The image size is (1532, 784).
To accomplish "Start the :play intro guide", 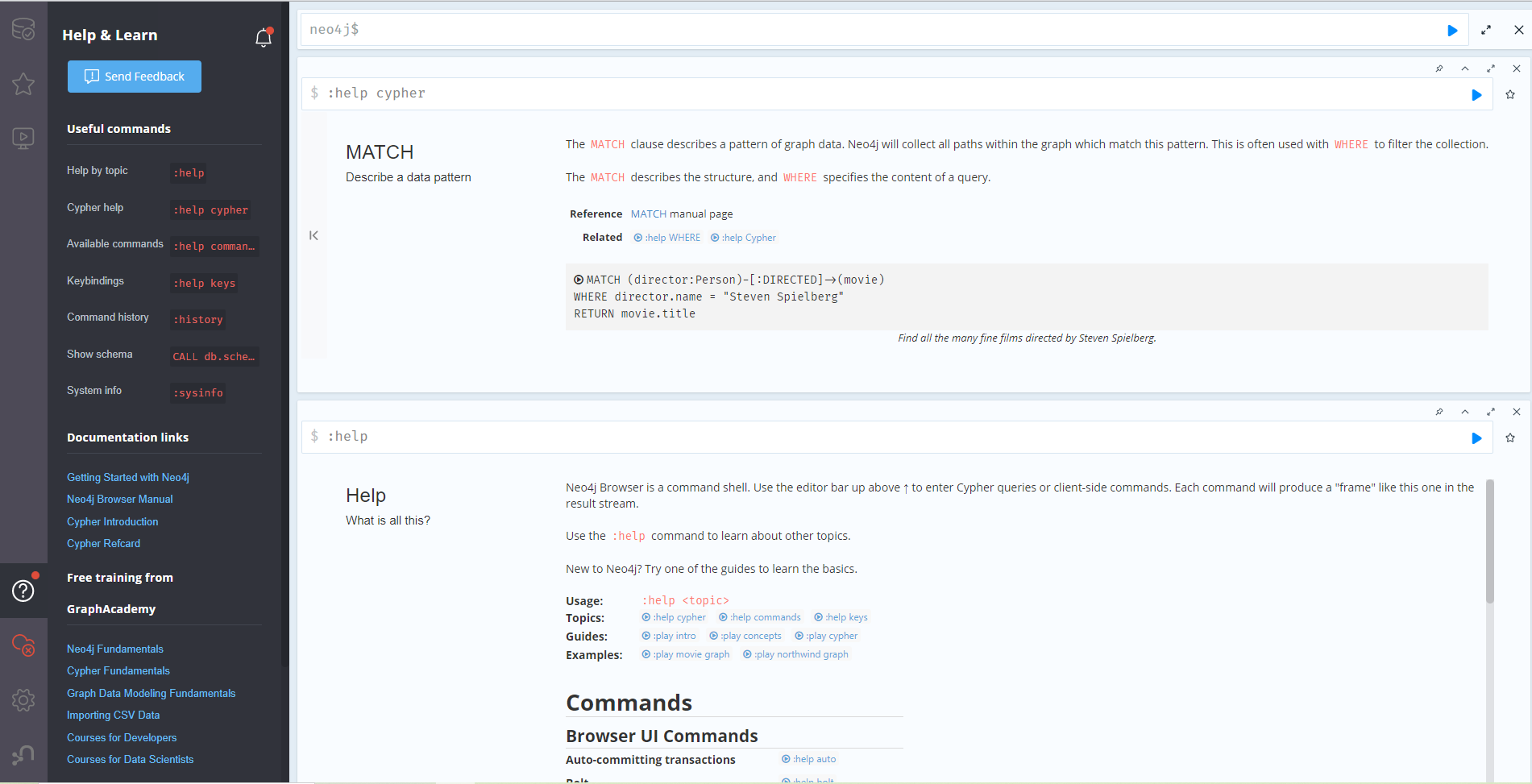I will (x=669, y=636).
